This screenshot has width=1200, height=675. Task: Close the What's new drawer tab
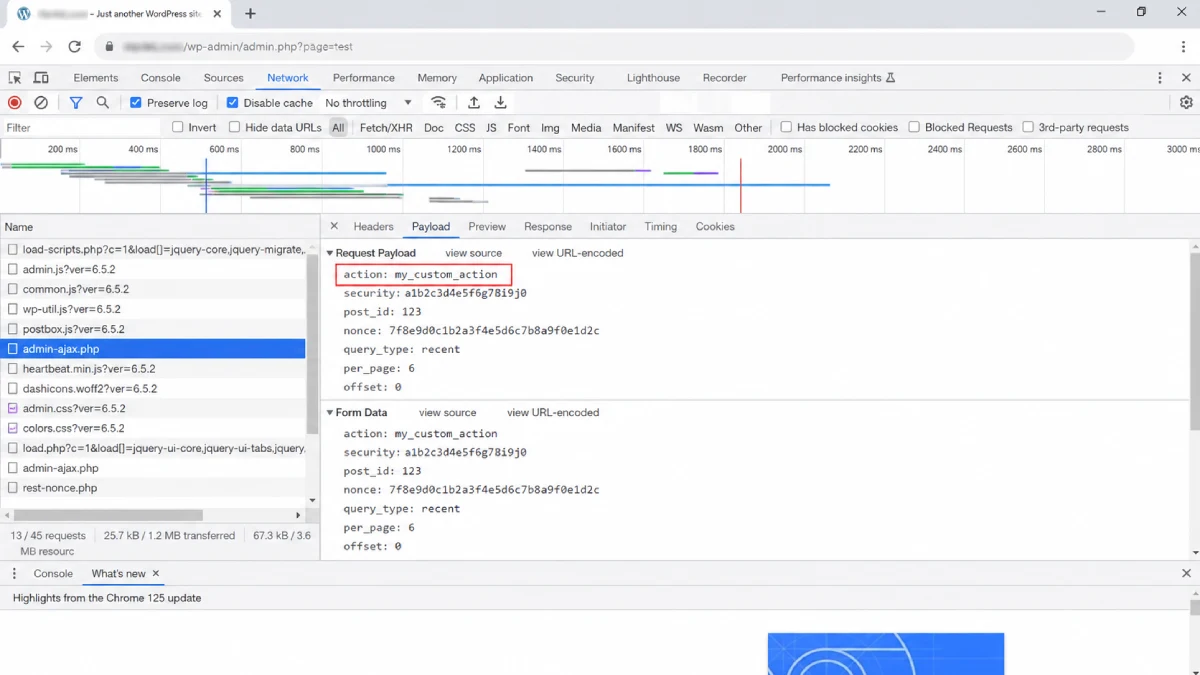[156, 573]
